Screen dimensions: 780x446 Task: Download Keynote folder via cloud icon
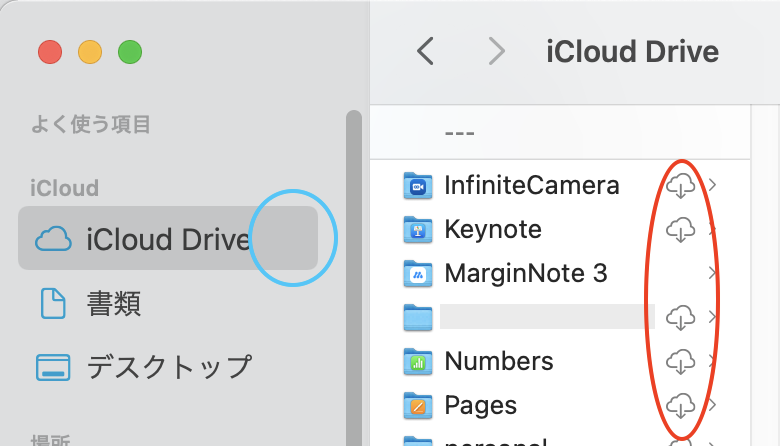[x=680, y=229]
